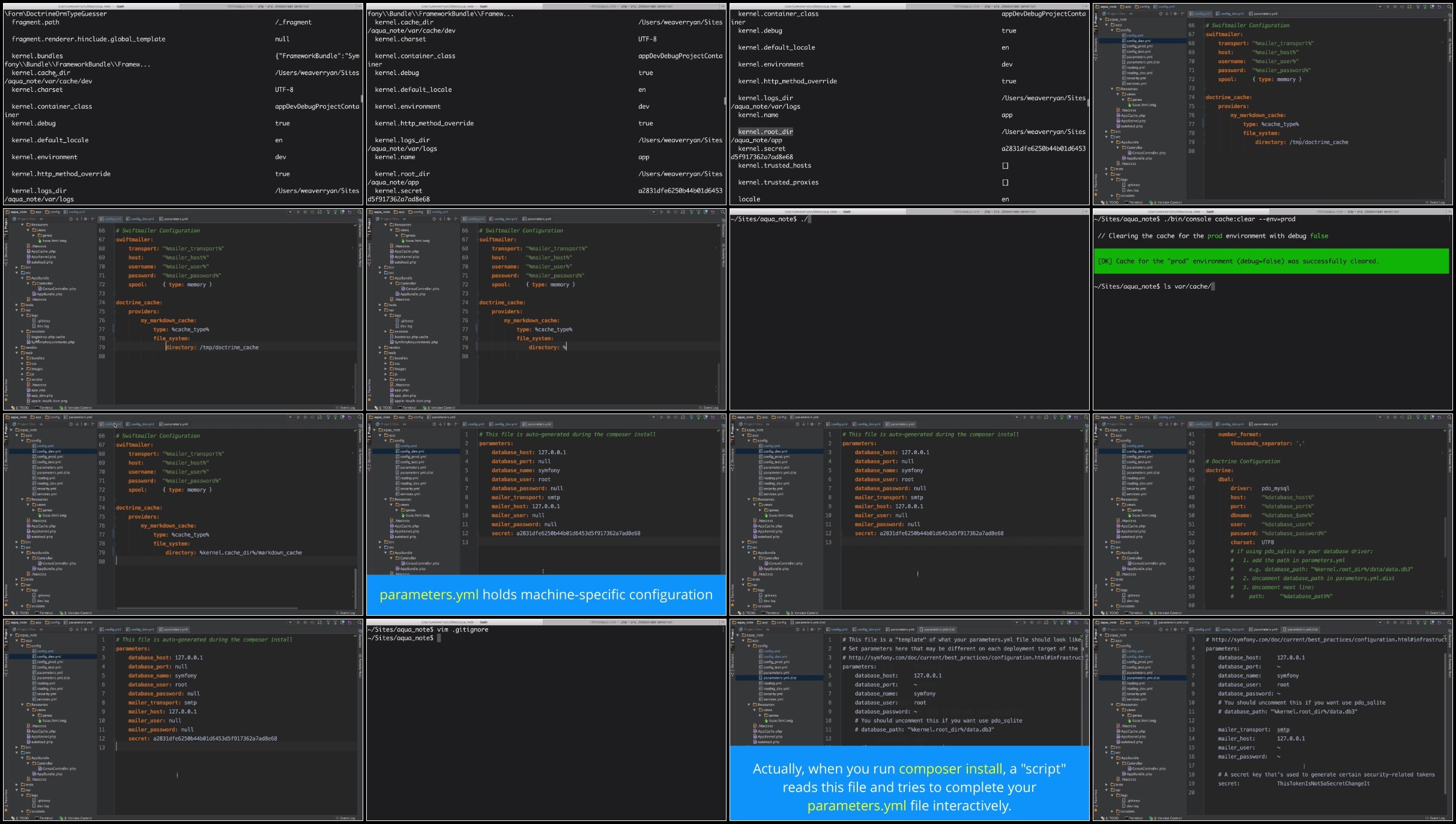Click config breadcrumb in markdown_cache frame
The image size is (1456, 824).
point(52,417)
